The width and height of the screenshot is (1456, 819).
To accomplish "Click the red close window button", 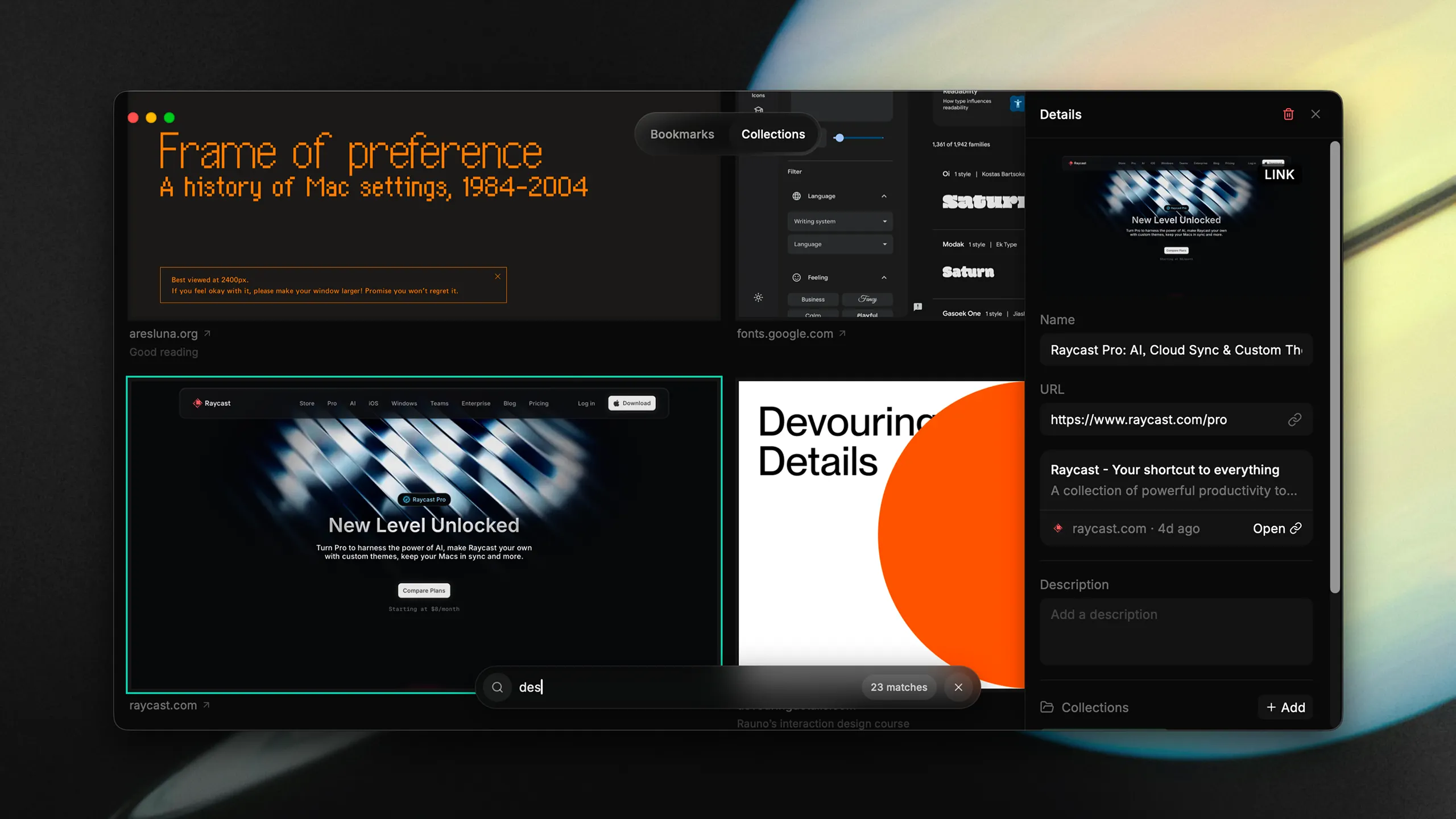I will coord(133,118).
